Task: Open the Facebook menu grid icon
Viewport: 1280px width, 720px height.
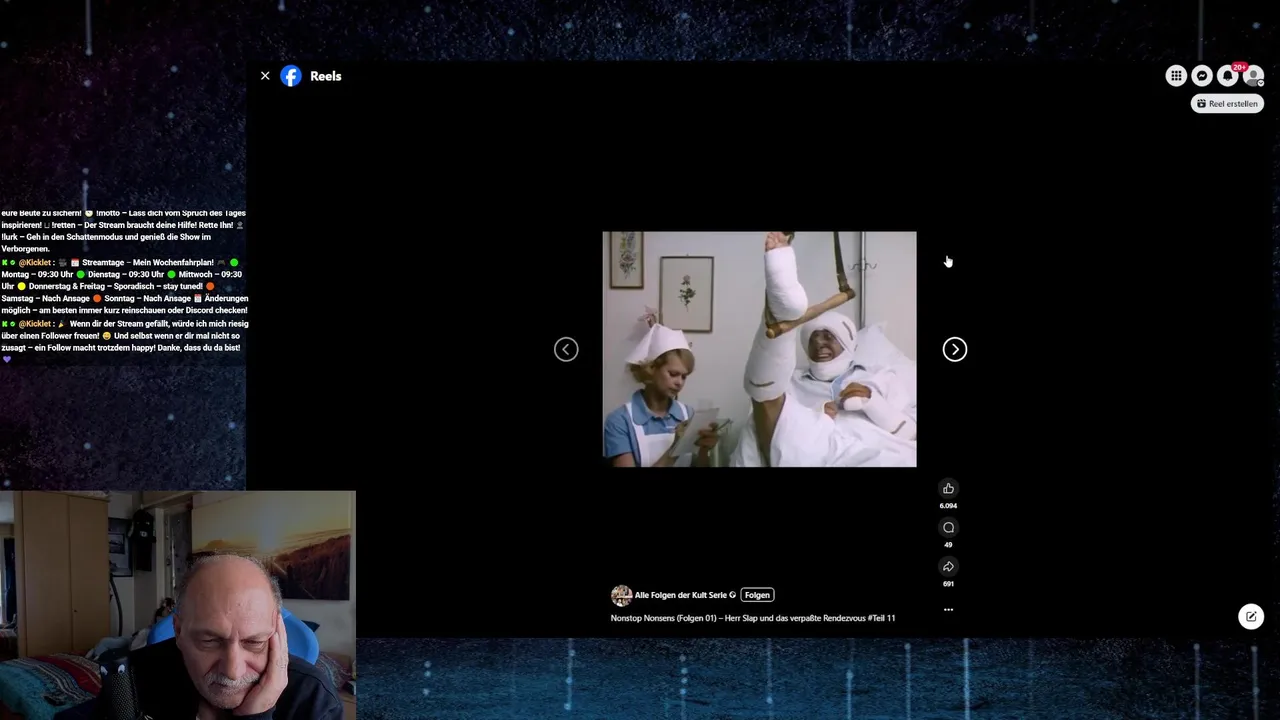Action: coord(1176,76)
